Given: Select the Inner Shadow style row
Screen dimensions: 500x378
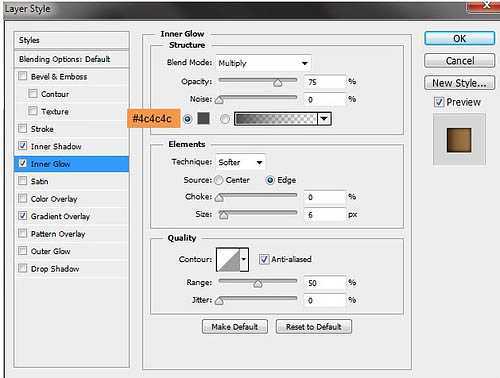Looking at the screenshot, I should coord(72,146).
